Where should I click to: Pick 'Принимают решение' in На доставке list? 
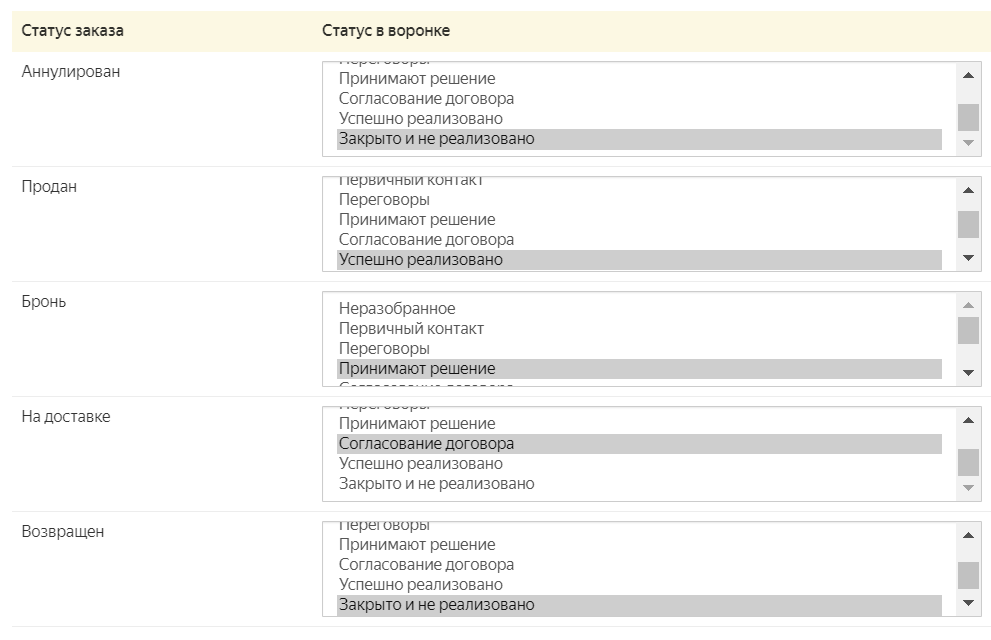[x=417, y=424]
